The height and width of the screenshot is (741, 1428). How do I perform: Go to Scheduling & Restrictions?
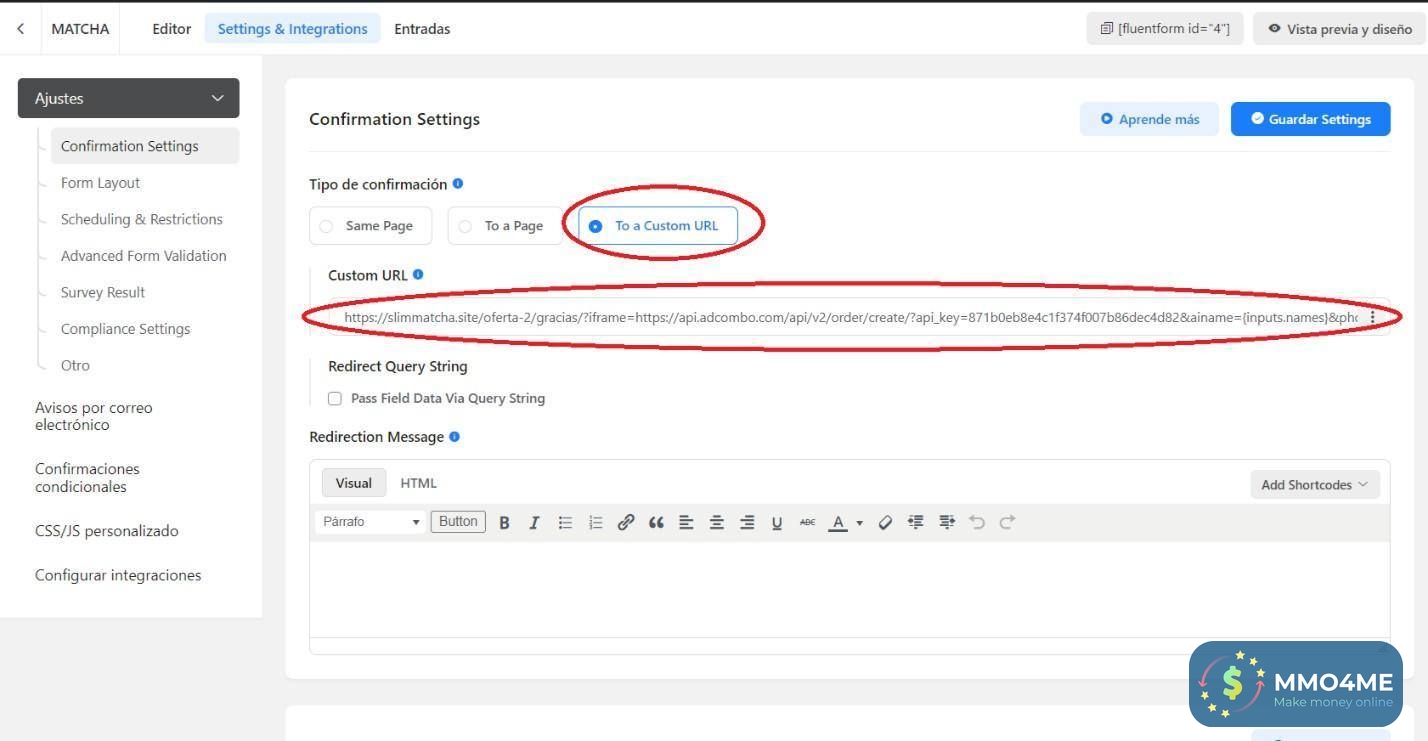[x=142, y=219]
